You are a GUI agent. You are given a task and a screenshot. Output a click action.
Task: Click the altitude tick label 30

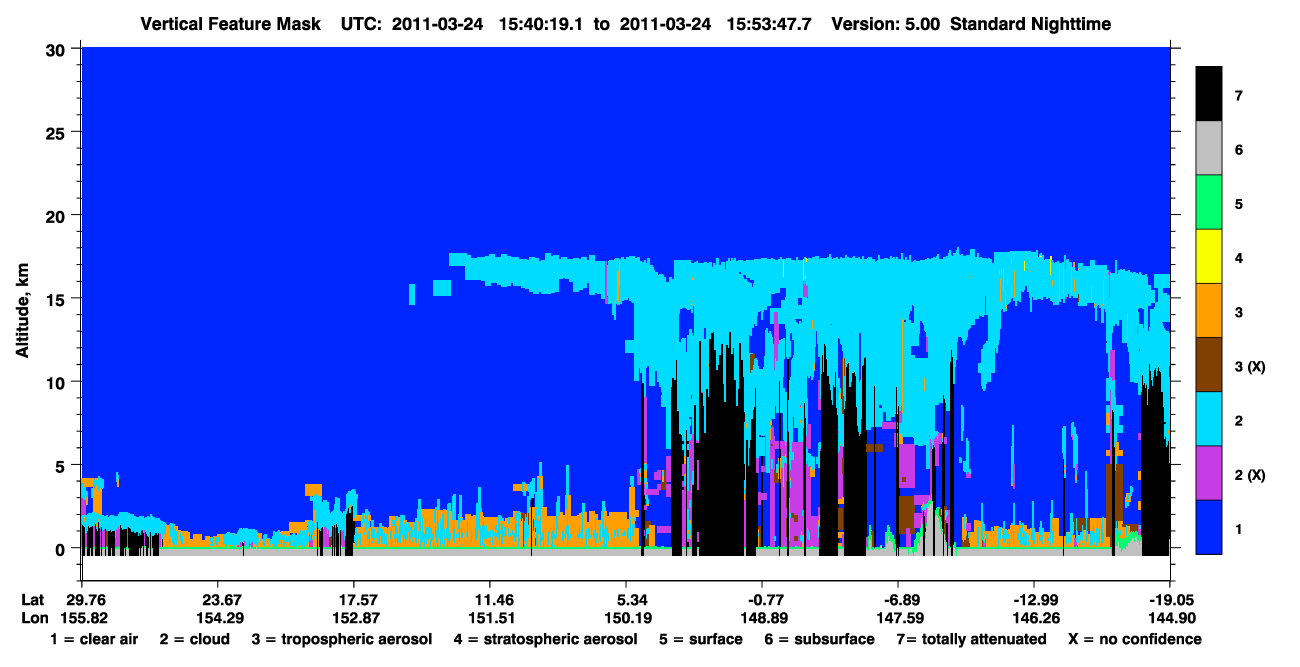[x=58, y=48]
